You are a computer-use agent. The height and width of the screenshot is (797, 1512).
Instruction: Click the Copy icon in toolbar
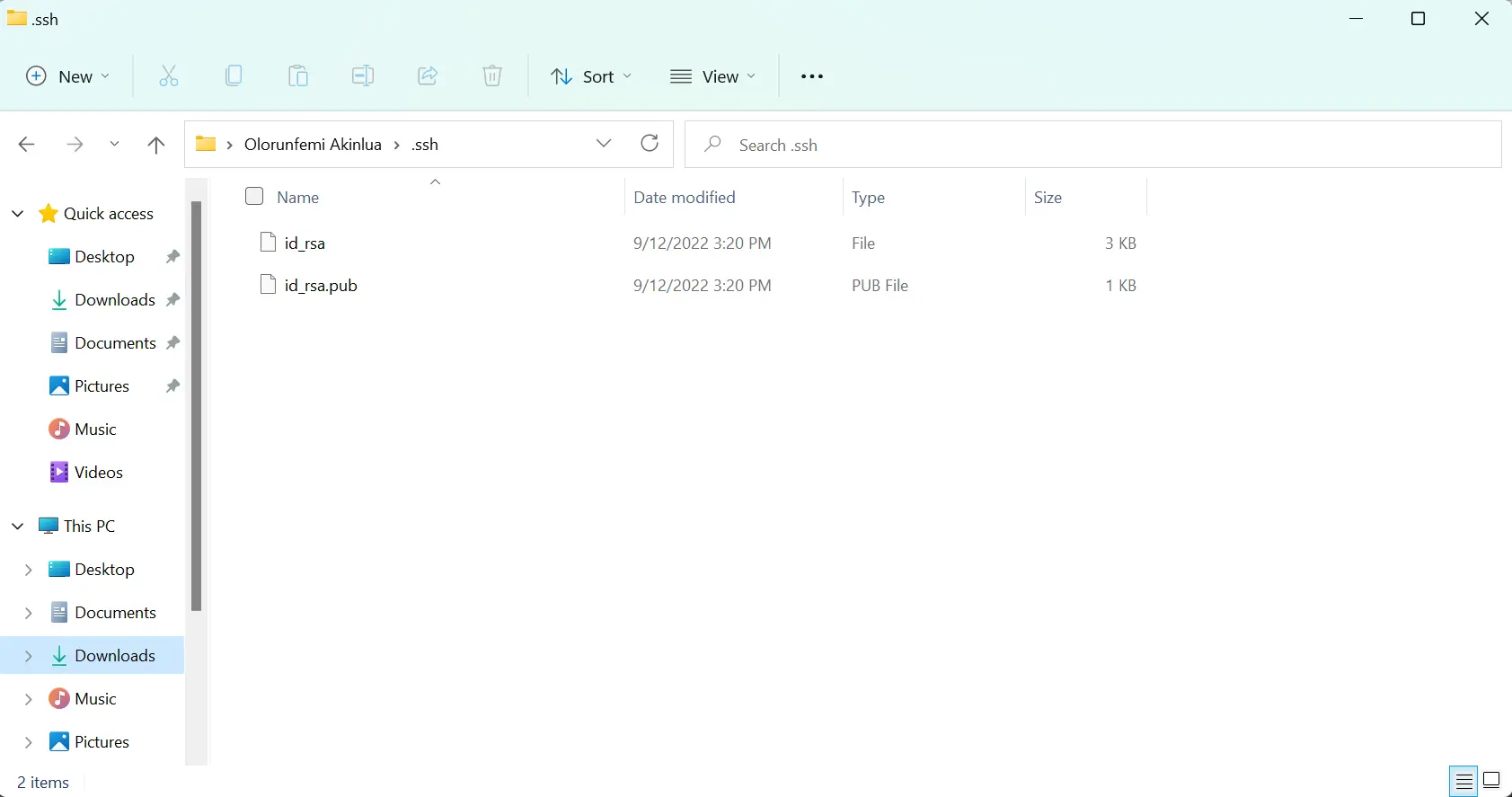pos(234,76)
